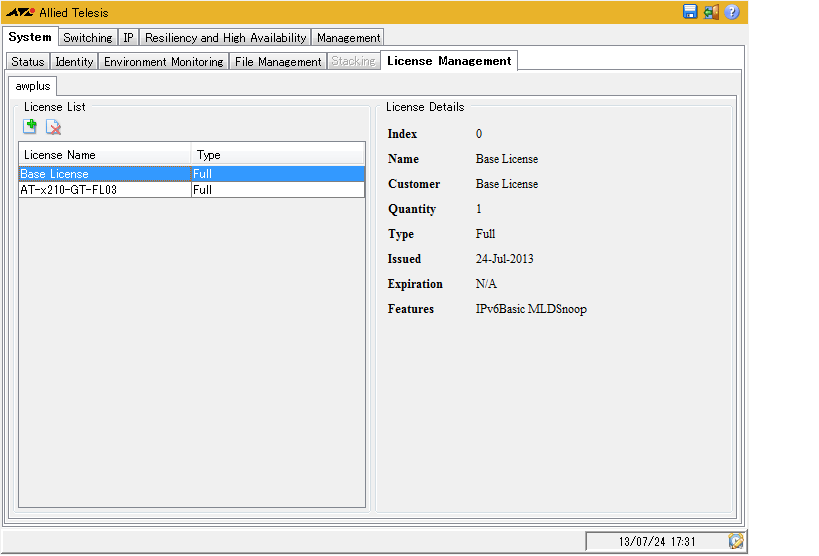Image resolution: width=819 pixels, height=556 pixels.
Task: Click the Full type cell of Base License
Action: coord(278,173)
